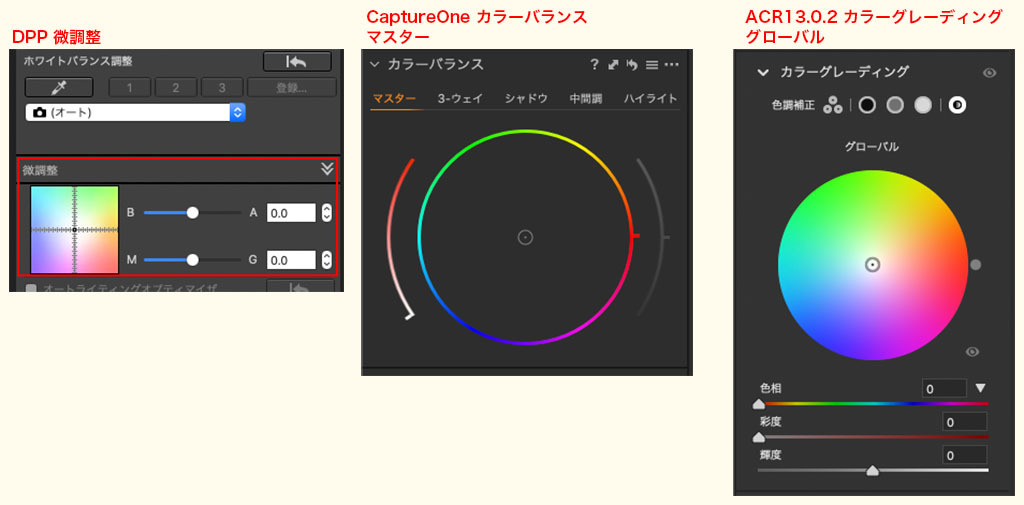The height and width of the screenshot is (505, 1024).
Task: Click the Capture One master wheel center point
Action: coord(525,237)
